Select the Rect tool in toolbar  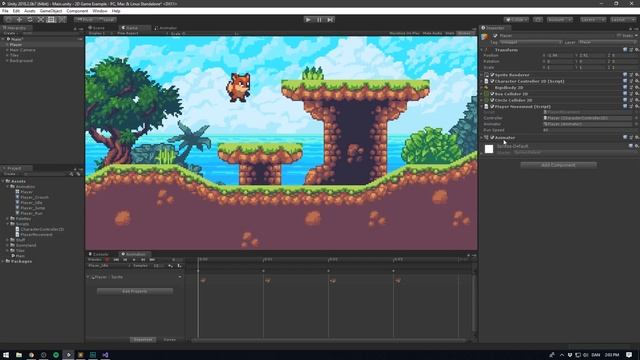[x=51, y=20]
